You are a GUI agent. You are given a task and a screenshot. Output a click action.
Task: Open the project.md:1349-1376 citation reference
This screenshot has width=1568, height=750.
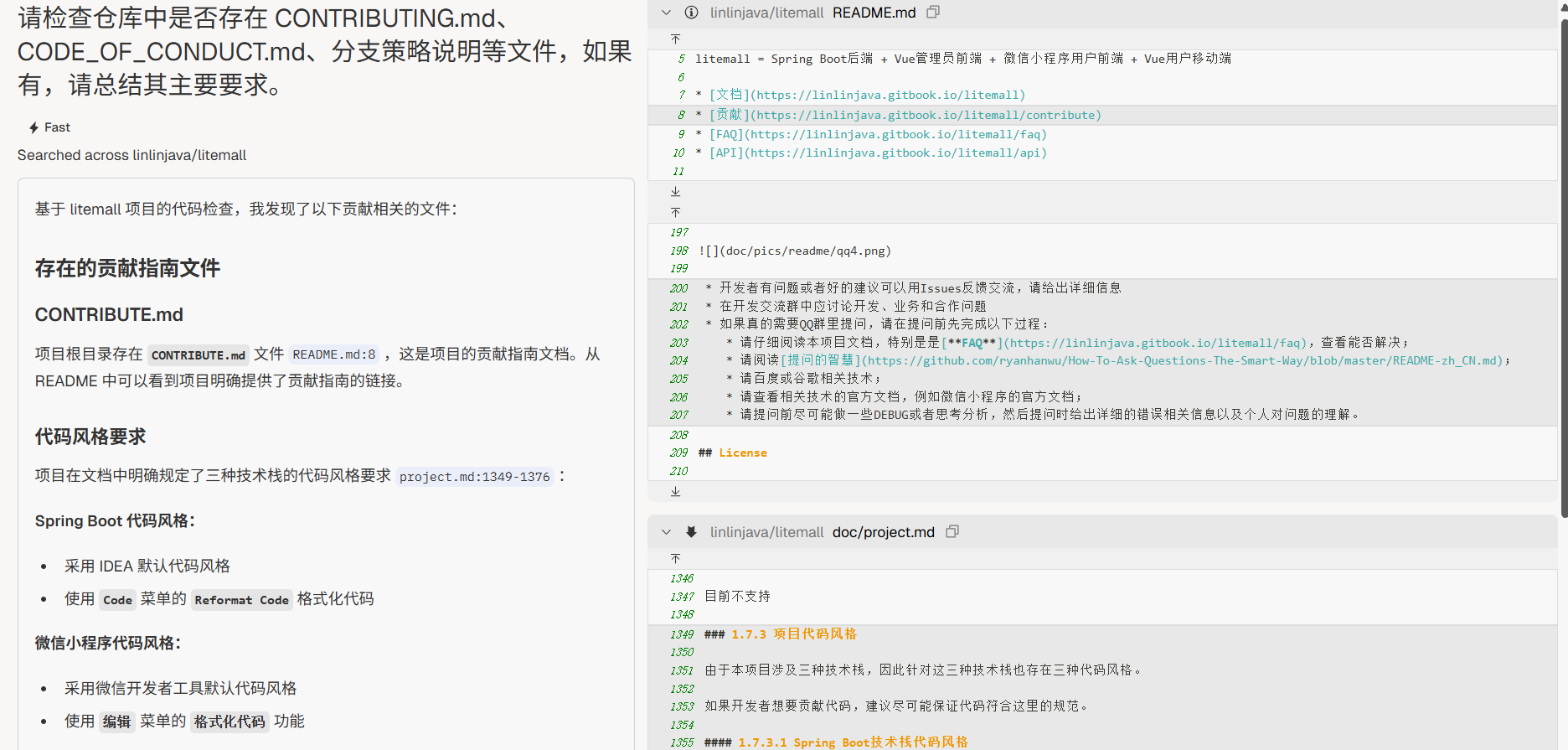tap(474, 477)
